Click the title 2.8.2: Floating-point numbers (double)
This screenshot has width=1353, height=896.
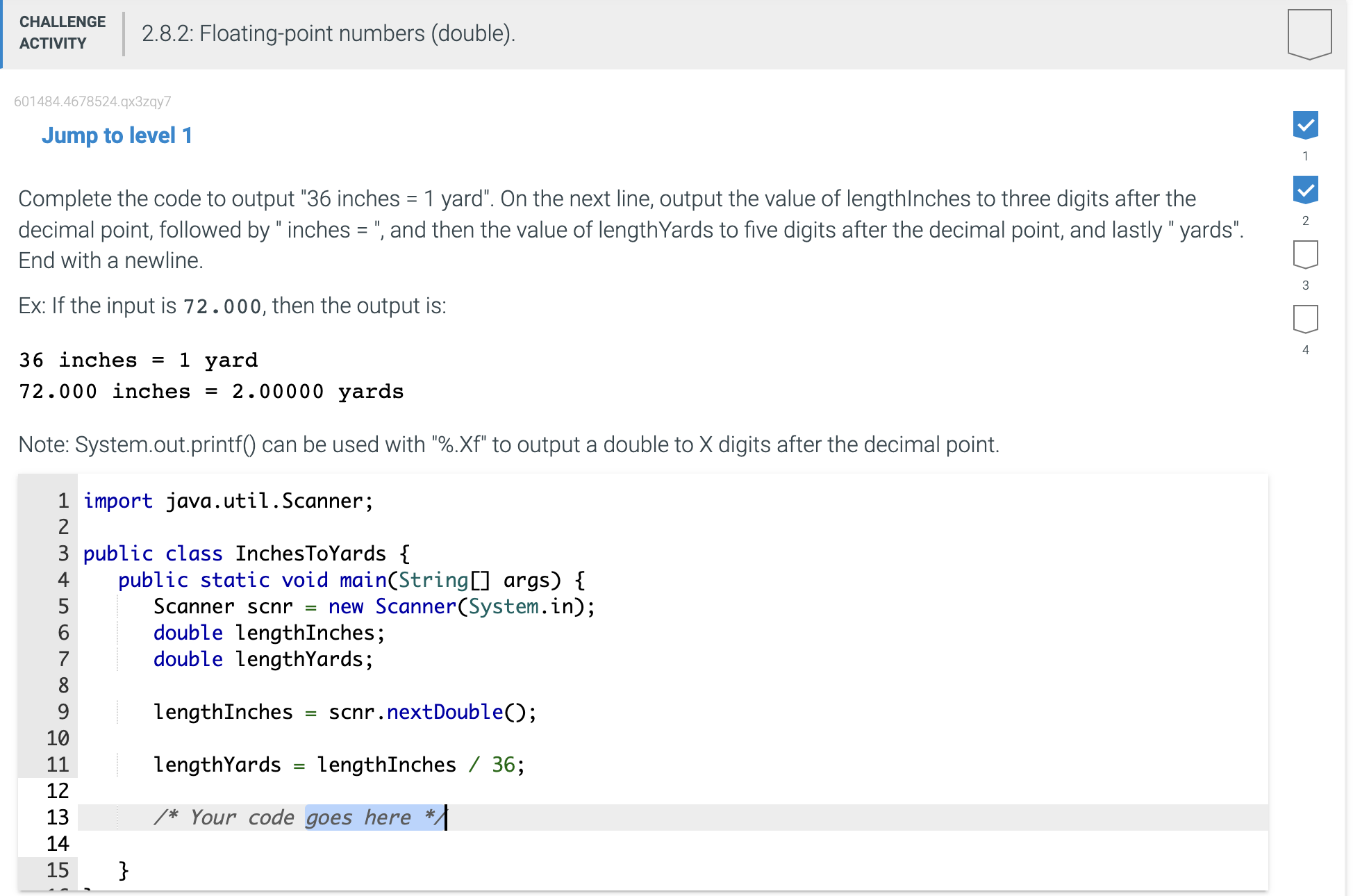point(326,33)
